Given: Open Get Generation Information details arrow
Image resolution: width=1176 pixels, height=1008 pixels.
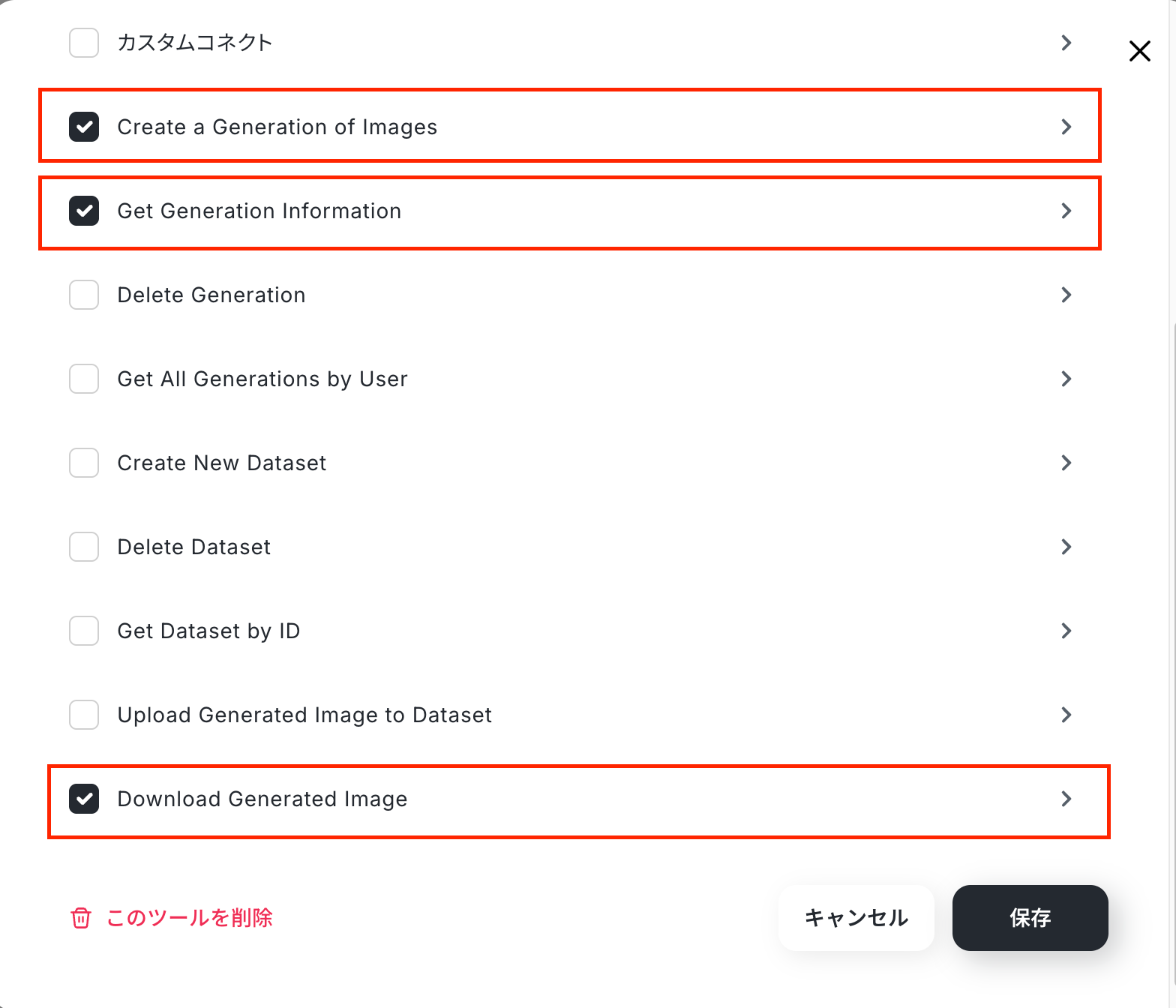Looking at the screenshot, I should pyautogui.click(x=1066, y=211).
